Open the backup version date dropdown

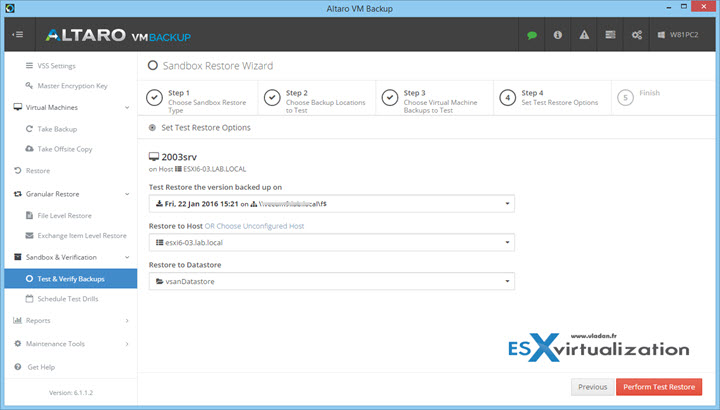332,204
